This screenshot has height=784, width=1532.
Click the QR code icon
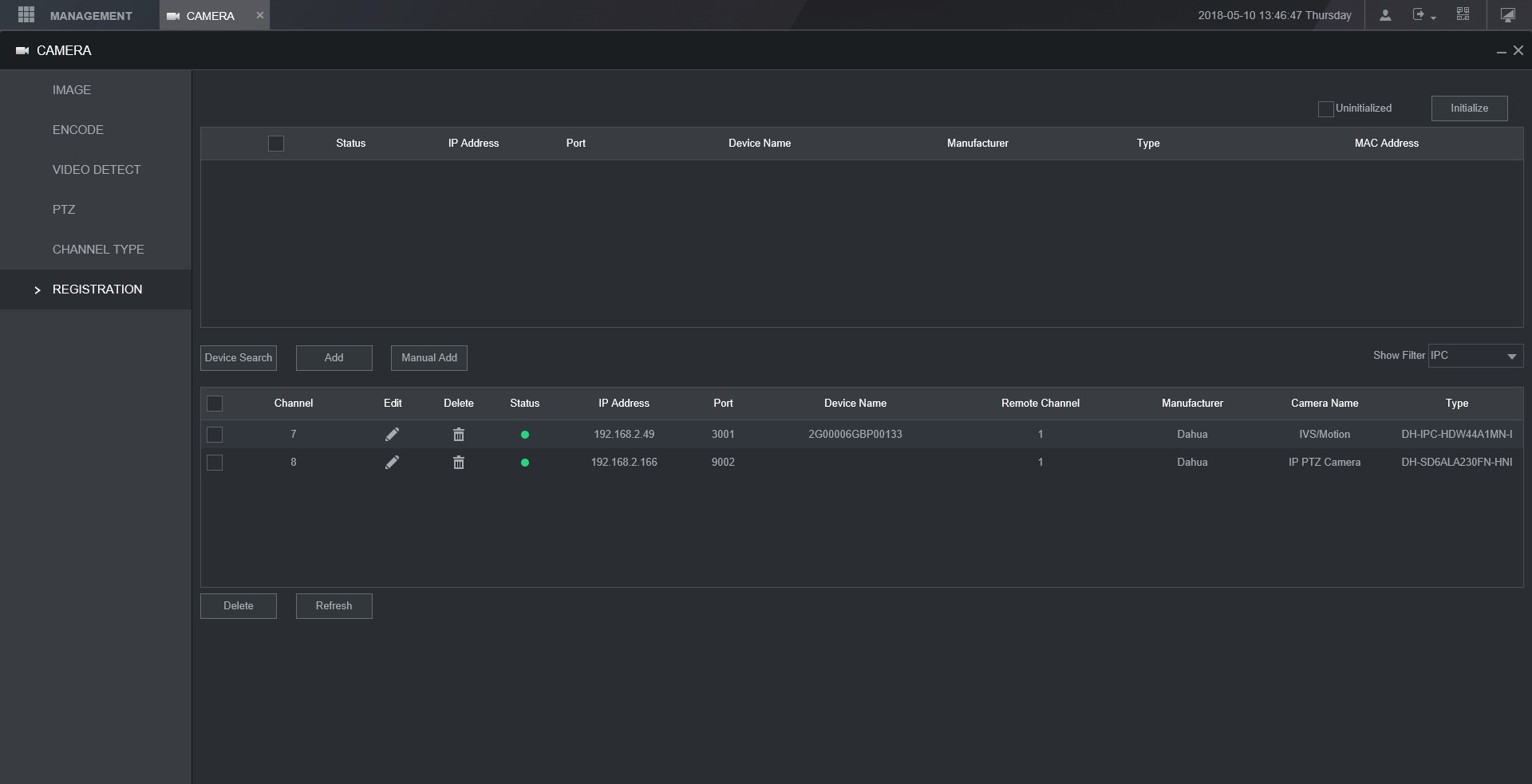click(x=1463, y=14)
